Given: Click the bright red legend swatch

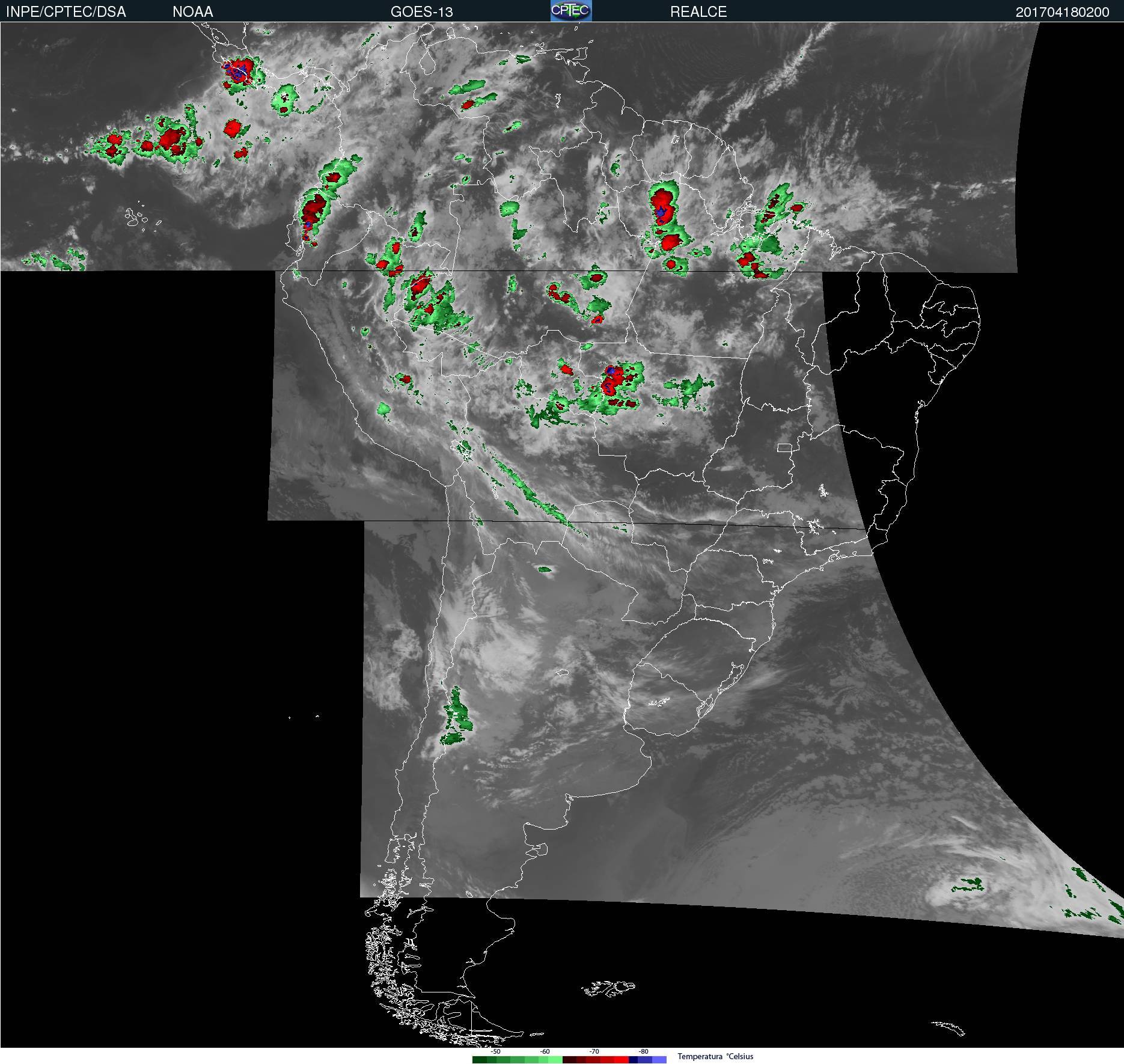Looking at the screenshot, I should tap(622, 1060).
